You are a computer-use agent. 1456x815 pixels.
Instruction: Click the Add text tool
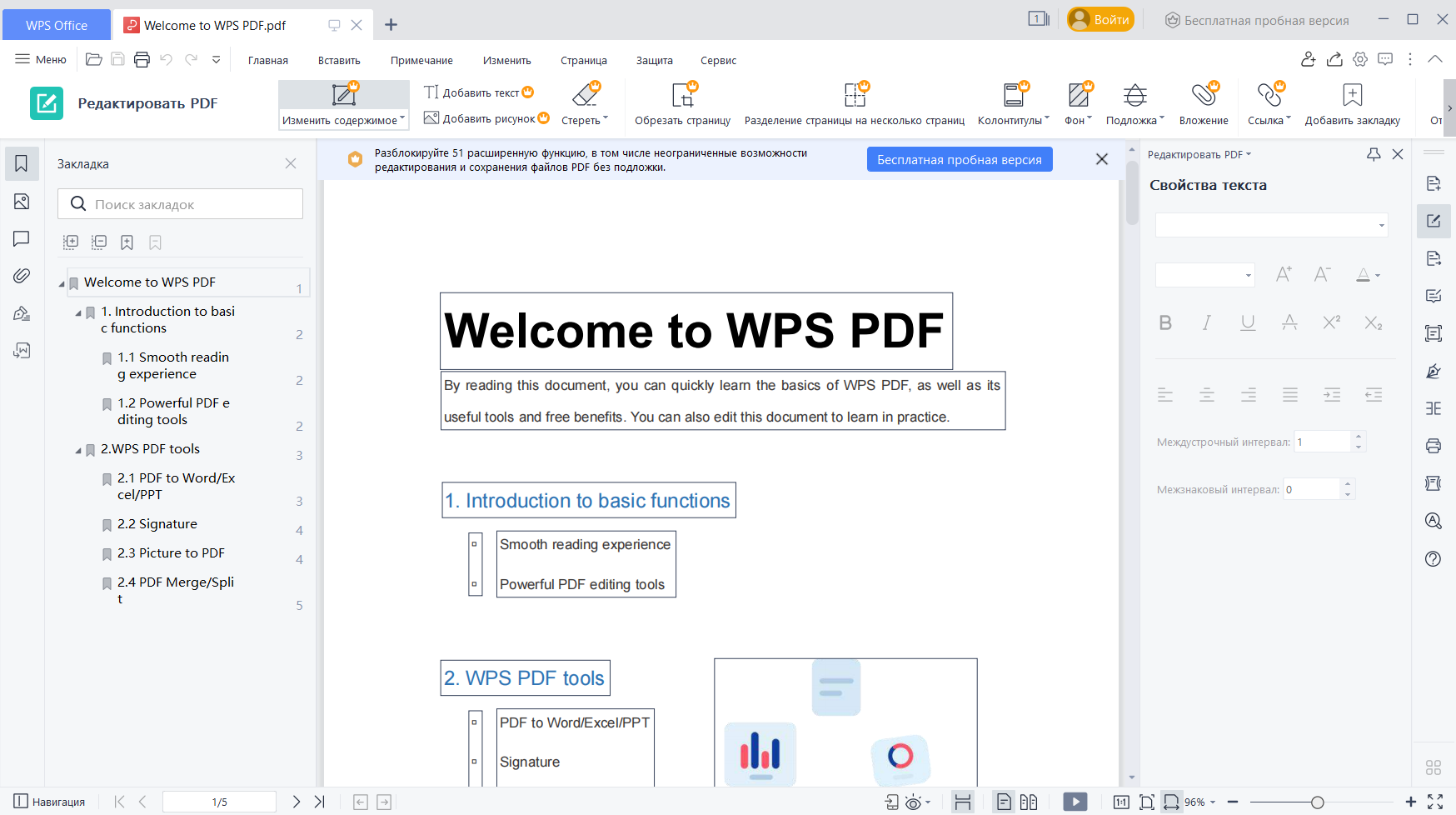478,92
